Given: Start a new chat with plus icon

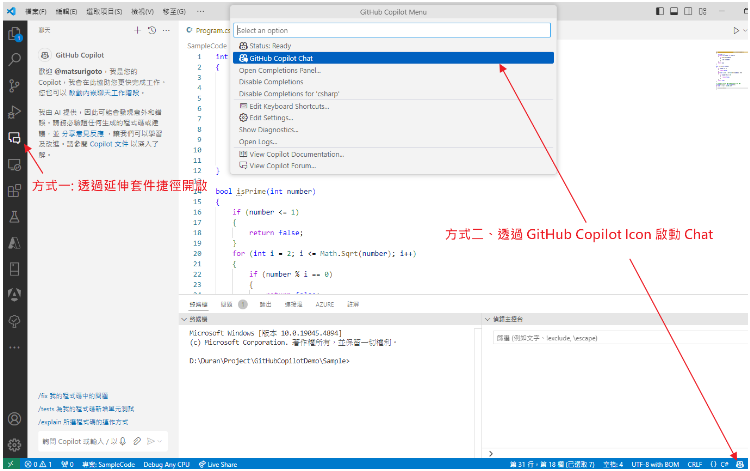Looking at the screenshot, I should [x=137, y=30].
